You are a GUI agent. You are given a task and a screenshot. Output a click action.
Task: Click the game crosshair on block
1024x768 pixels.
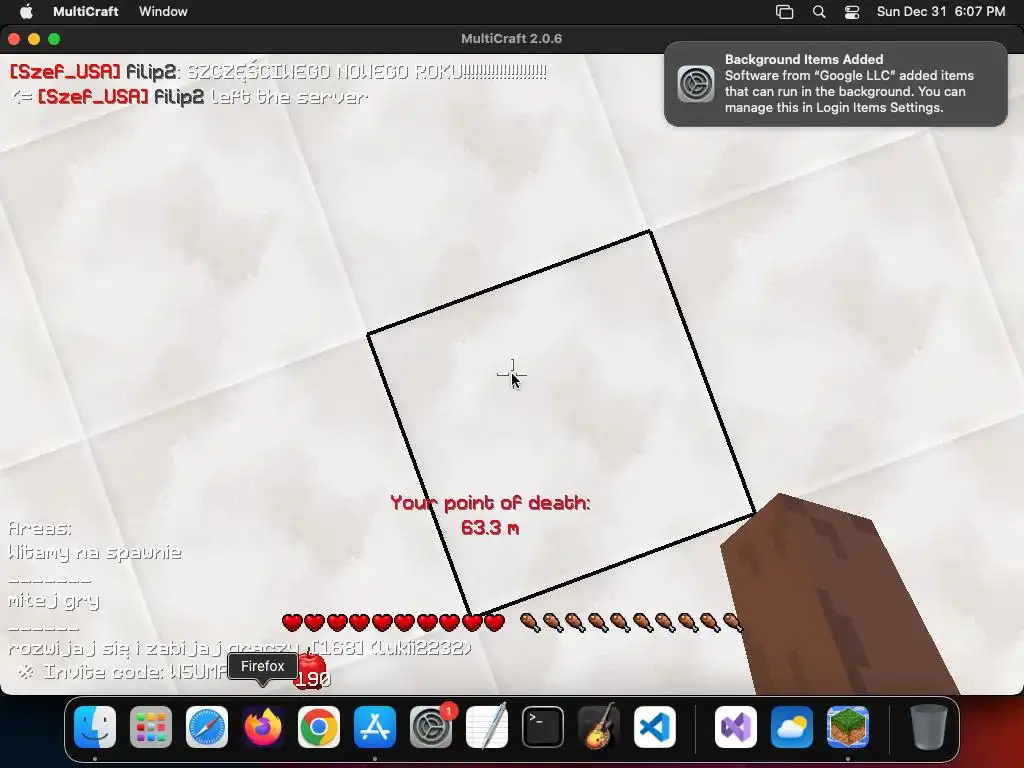(x=512, y=374)
